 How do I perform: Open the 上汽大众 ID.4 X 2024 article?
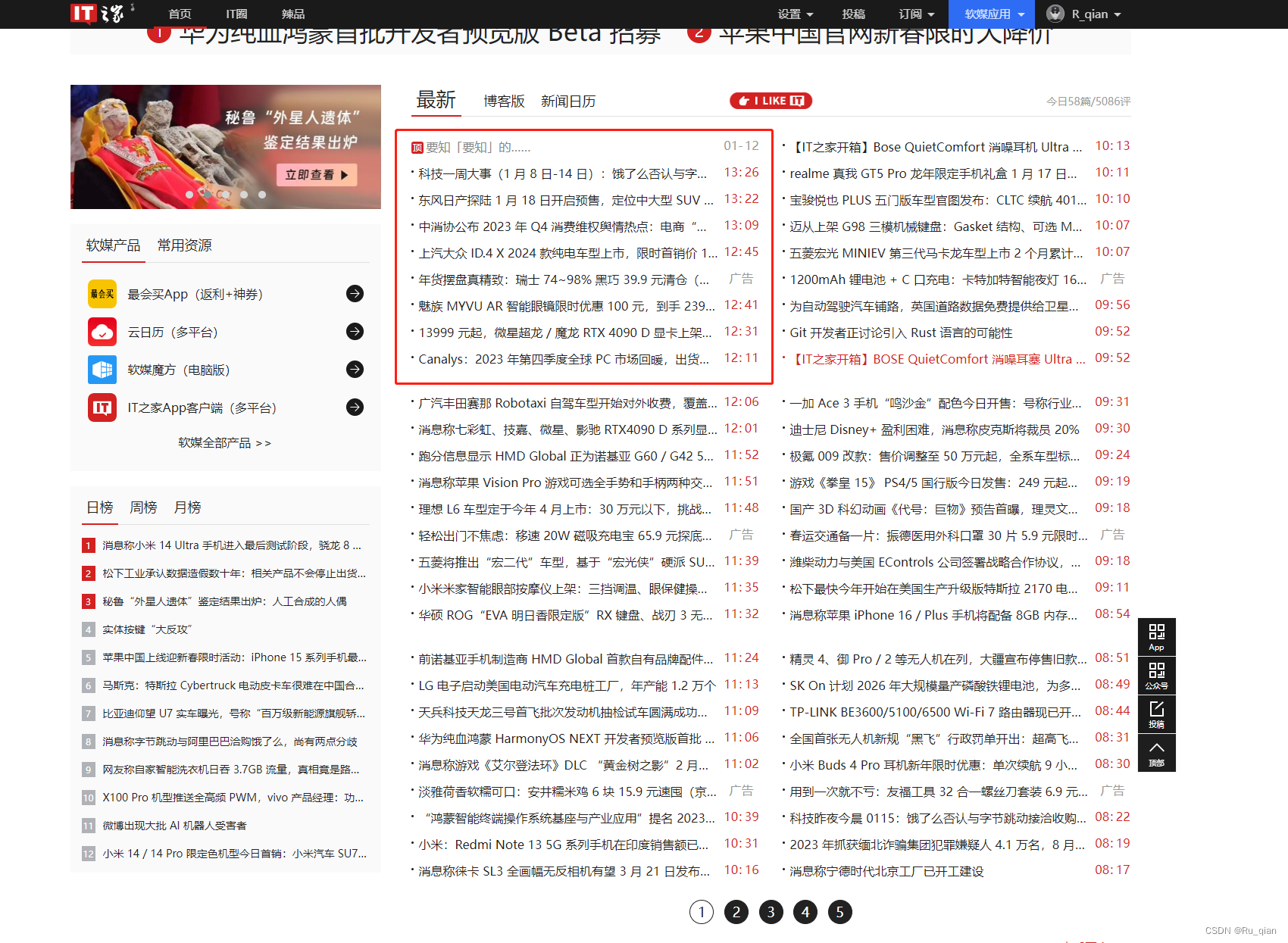tap(567, 254)
